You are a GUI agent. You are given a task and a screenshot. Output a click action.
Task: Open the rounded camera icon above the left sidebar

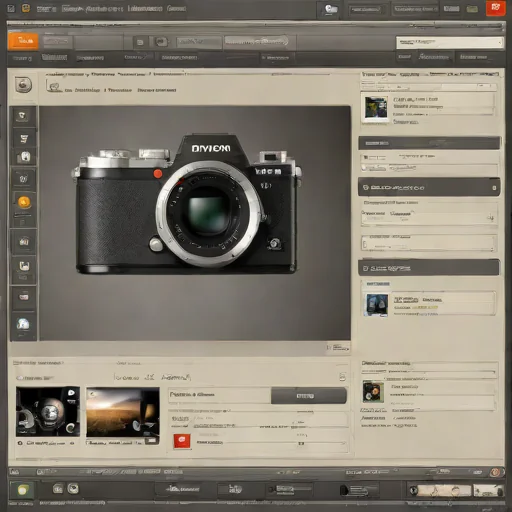pos(23,85)
